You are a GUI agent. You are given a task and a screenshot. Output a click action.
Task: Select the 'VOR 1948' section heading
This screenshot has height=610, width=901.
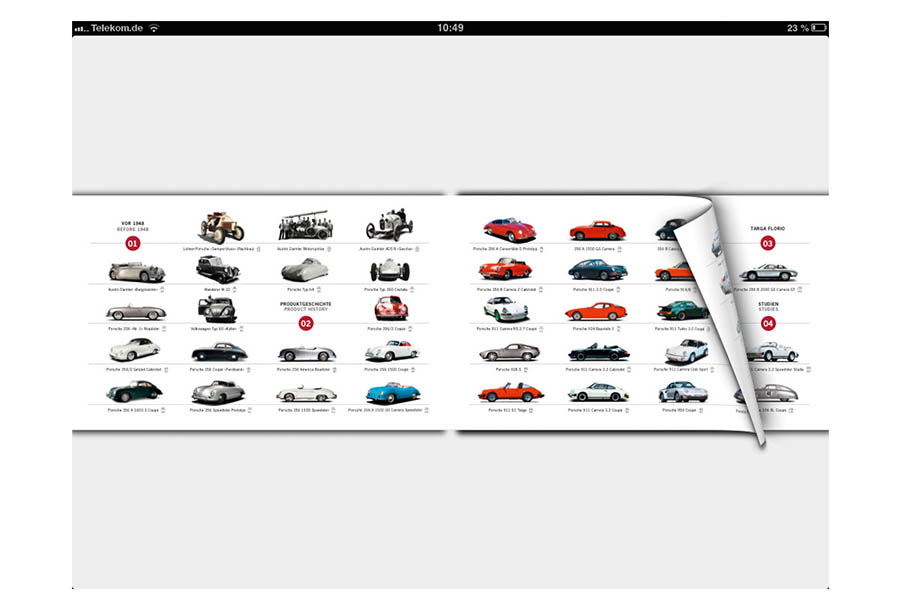(x=133, y=223)
